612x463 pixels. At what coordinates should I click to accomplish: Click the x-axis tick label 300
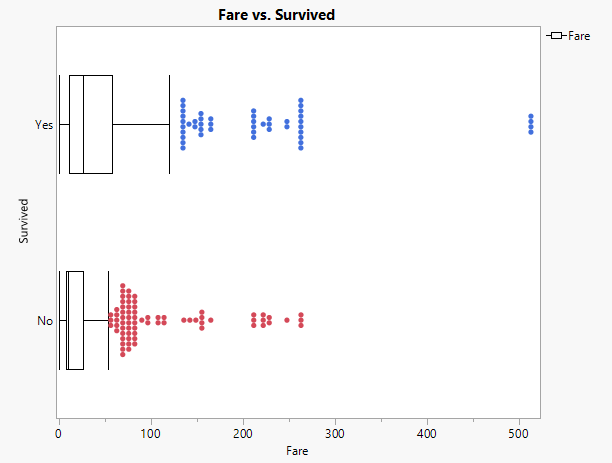[335, 434]
